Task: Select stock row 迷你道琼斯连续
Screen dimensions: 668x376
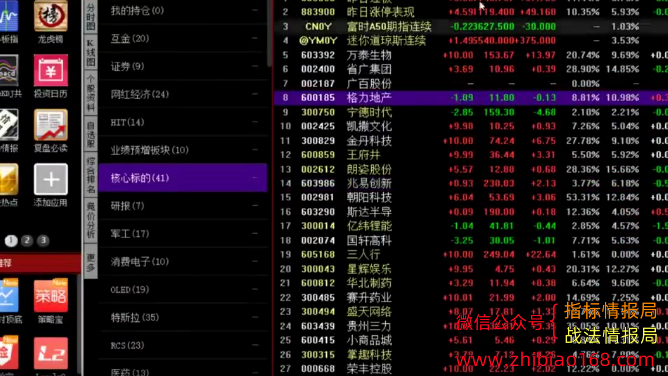Action: click(x=471, y=41)
